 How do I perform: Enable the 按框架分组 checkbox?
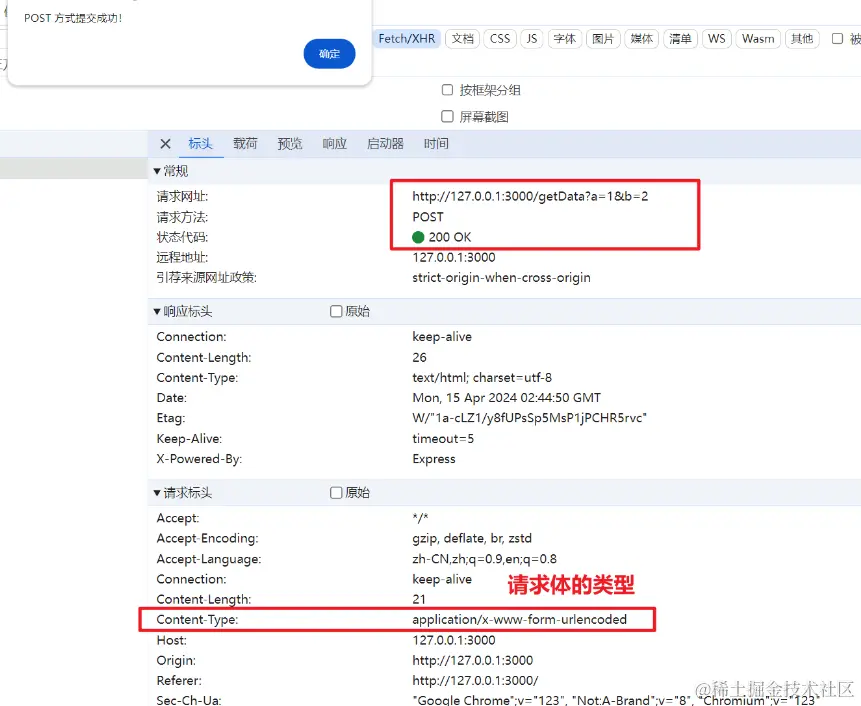(448, 89)
